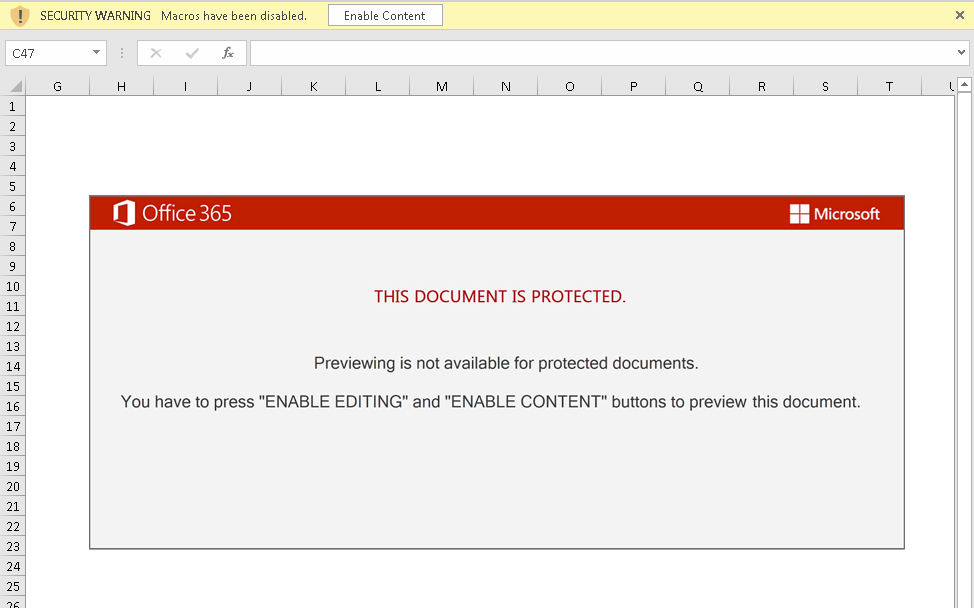The image size is (974, 608).
Task: Click the security warning shield icon
Action: (20, 16)
